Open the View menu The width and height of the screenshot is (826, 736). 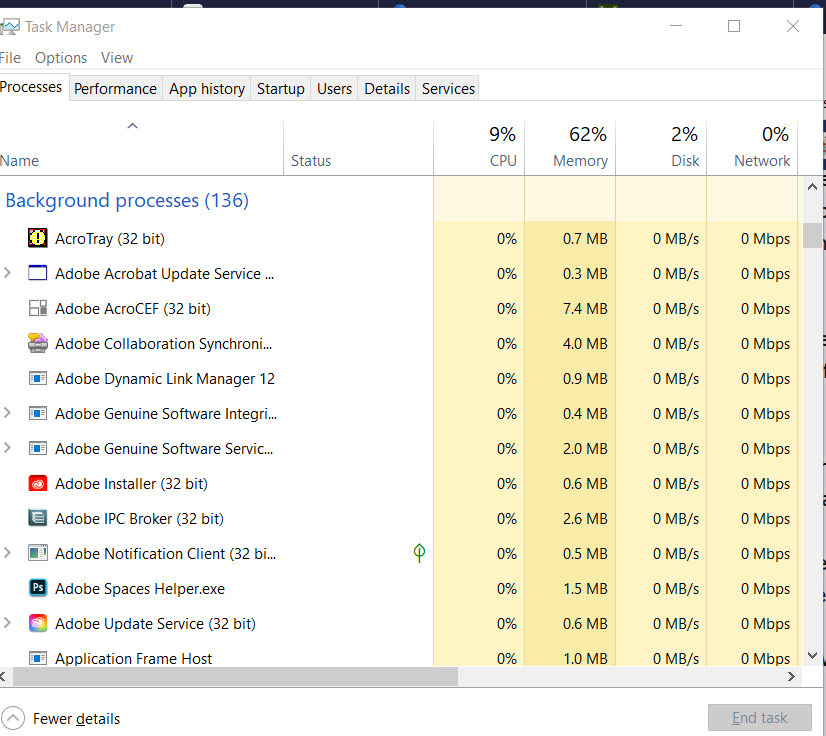tap(117, 57)
